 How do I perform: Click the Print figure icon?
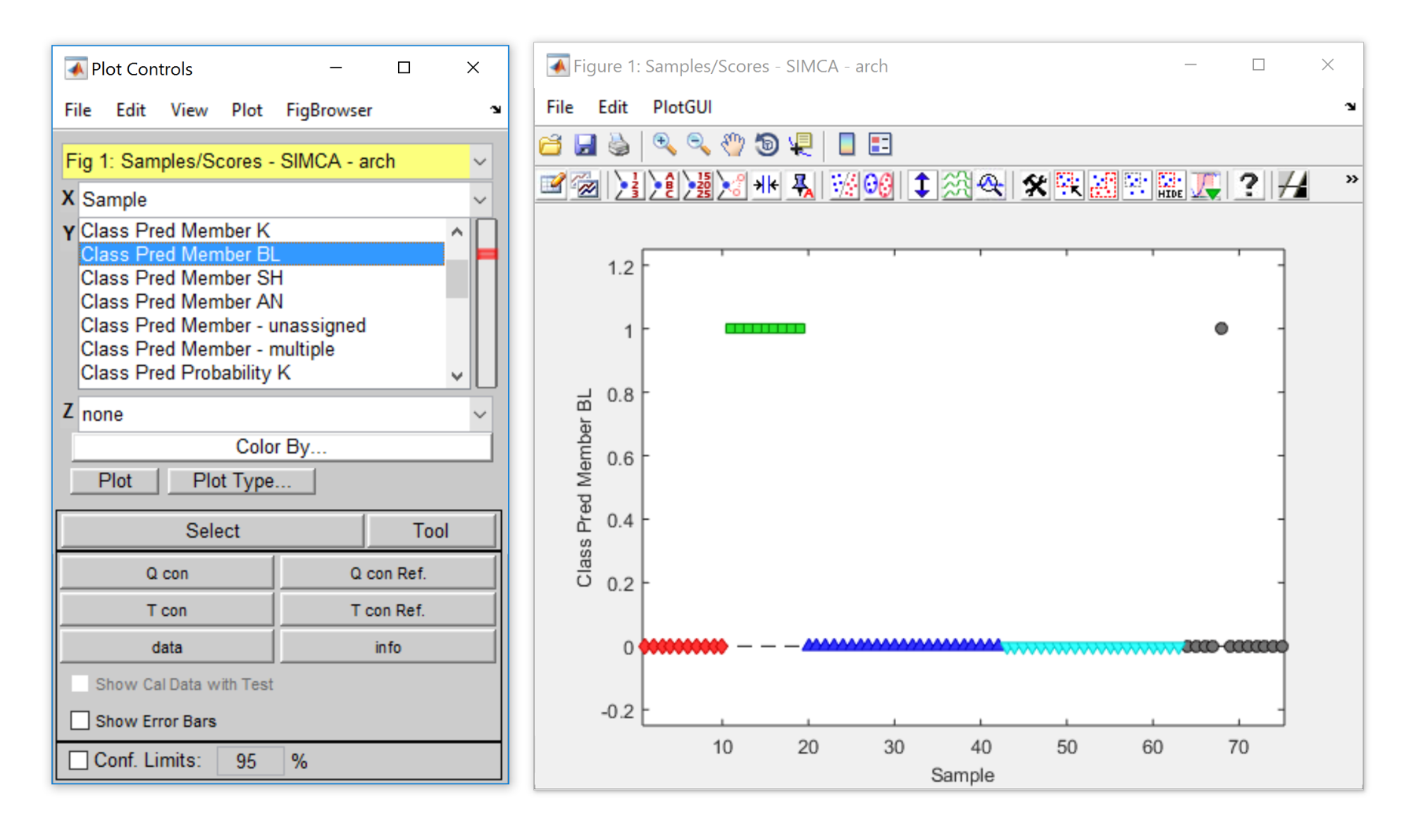[619, 145]
